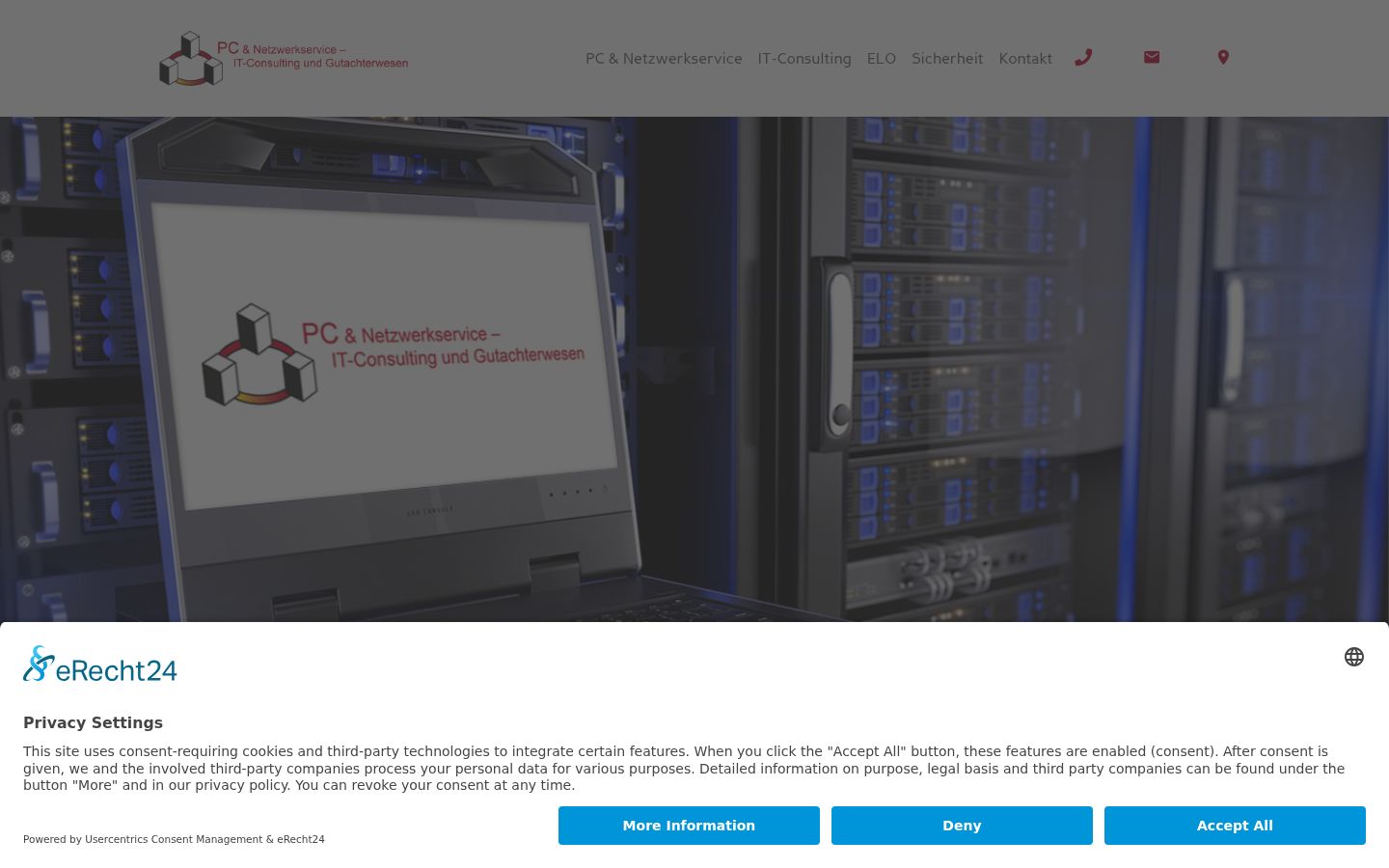Click the company logo in header
This screenshot has height=868, width=1389.
point(284,59)
